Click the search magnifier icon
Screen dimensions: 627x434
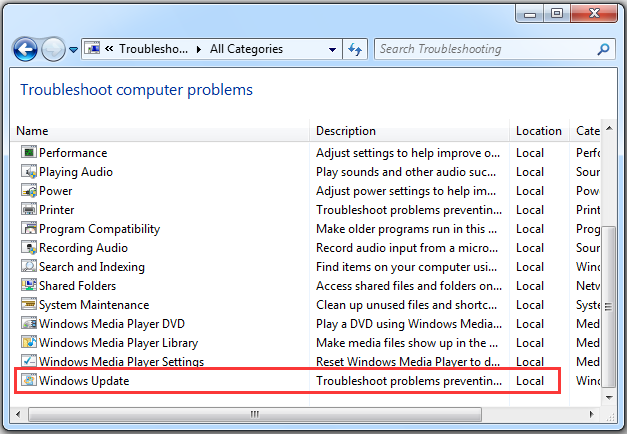pos(603,49)
